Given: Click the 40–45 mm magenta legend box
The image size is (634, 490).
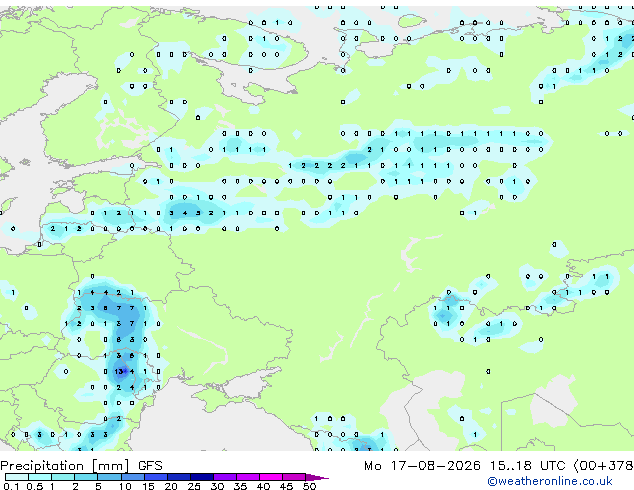Looking at the screenshot, I should [x=271, y=477].
